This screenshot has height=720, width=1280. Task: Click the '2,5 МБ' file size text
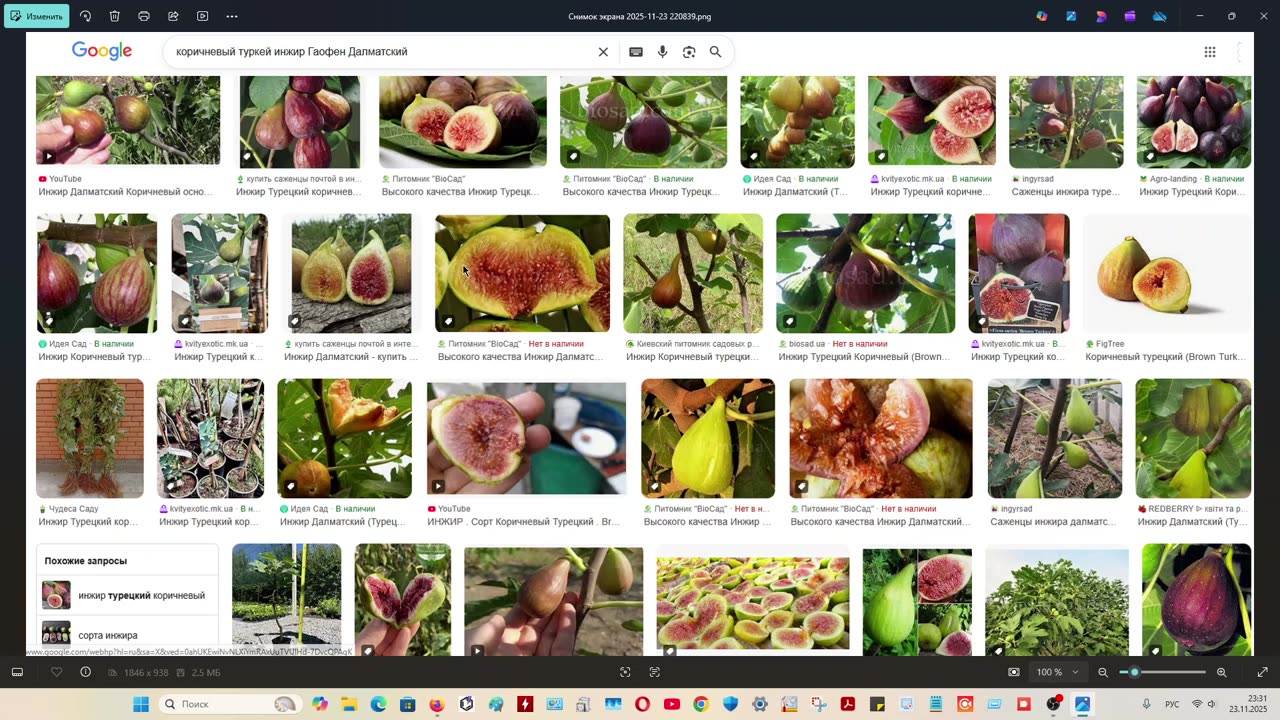coord(206,672)
